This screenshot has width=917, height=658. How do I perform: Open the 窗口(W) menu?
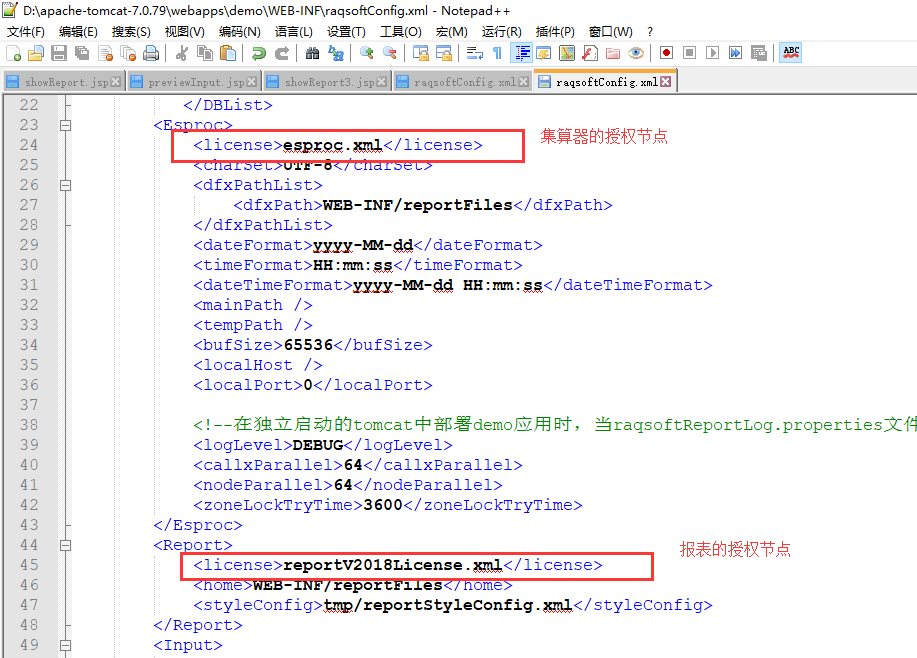click(x=610, y=32)
